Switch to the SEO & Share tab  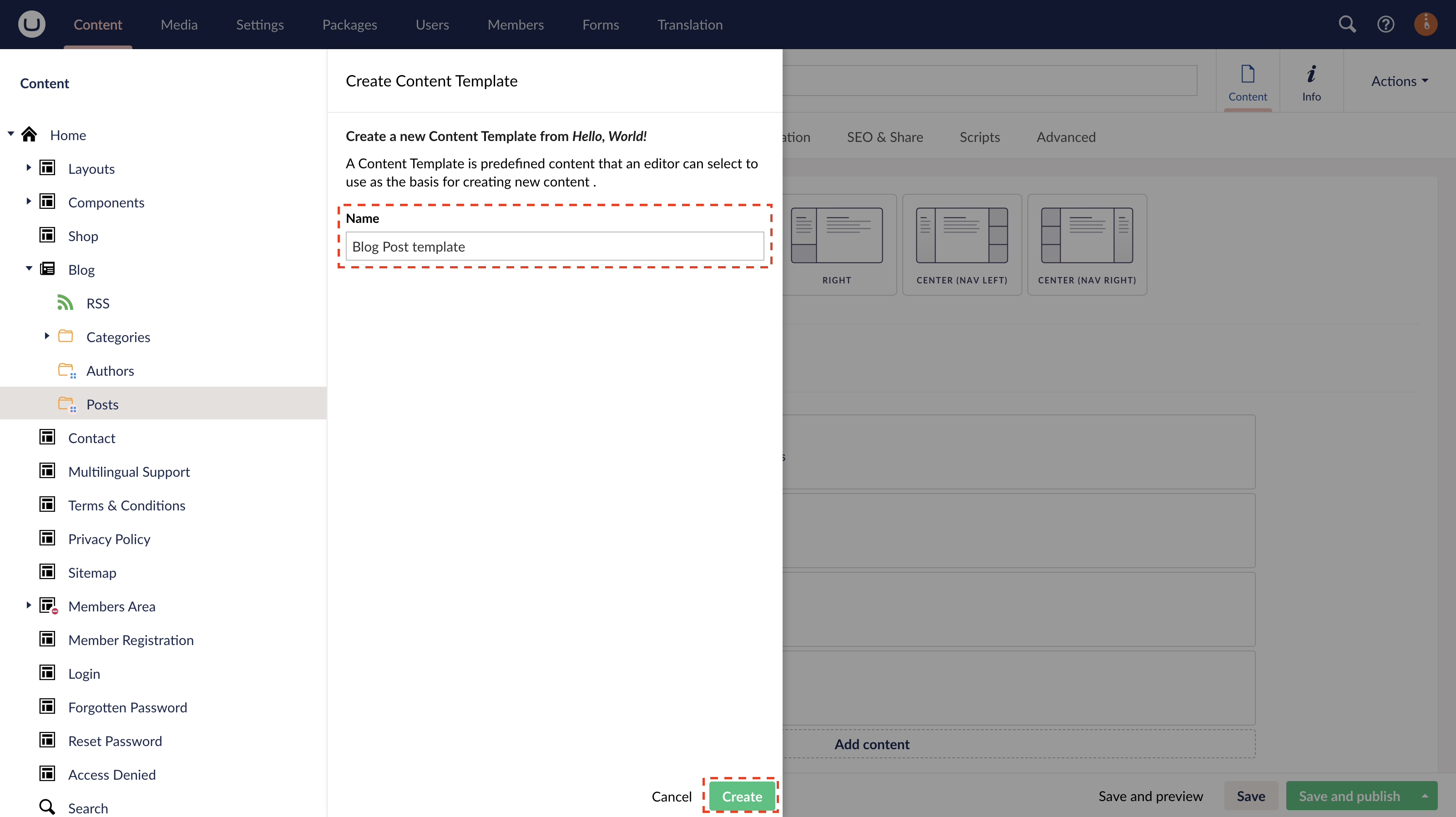click(x=885, y=137)
